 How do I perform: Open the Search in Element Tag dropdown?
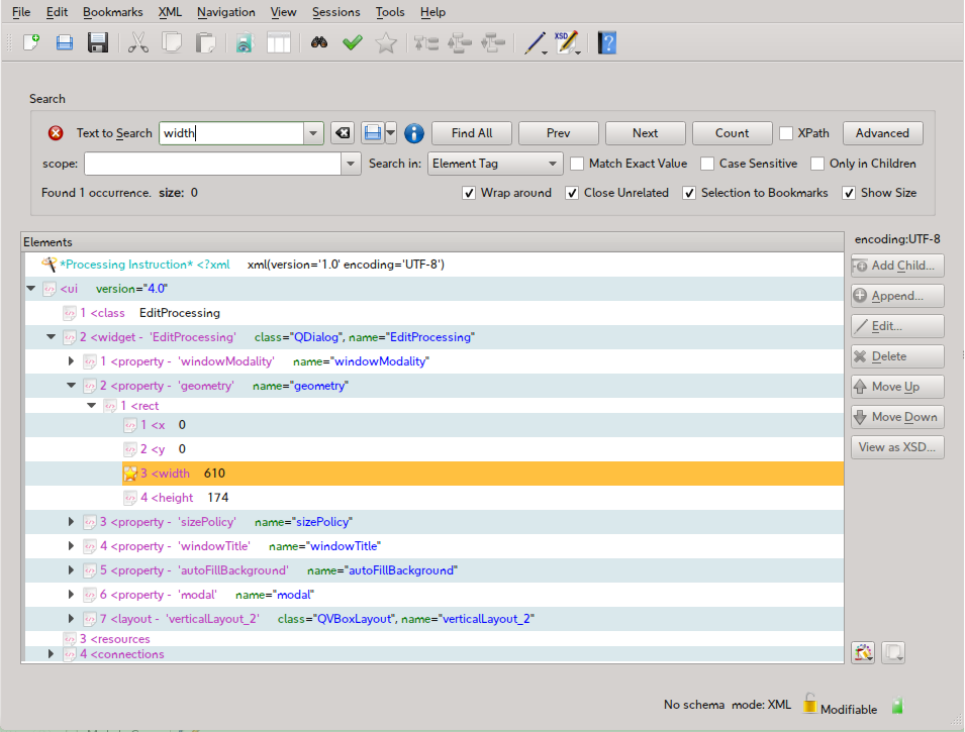pos(496,164)
